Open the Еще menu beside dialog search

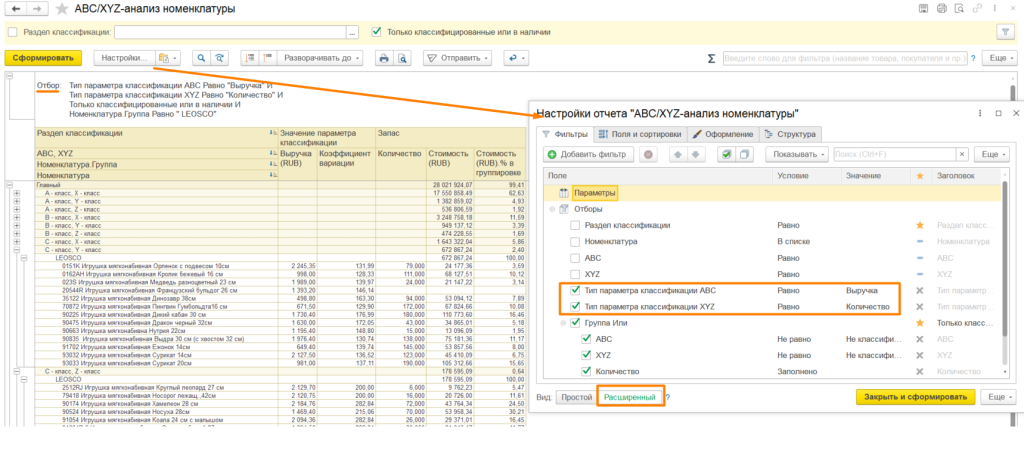pyautogui.click(x=991, y=154)
